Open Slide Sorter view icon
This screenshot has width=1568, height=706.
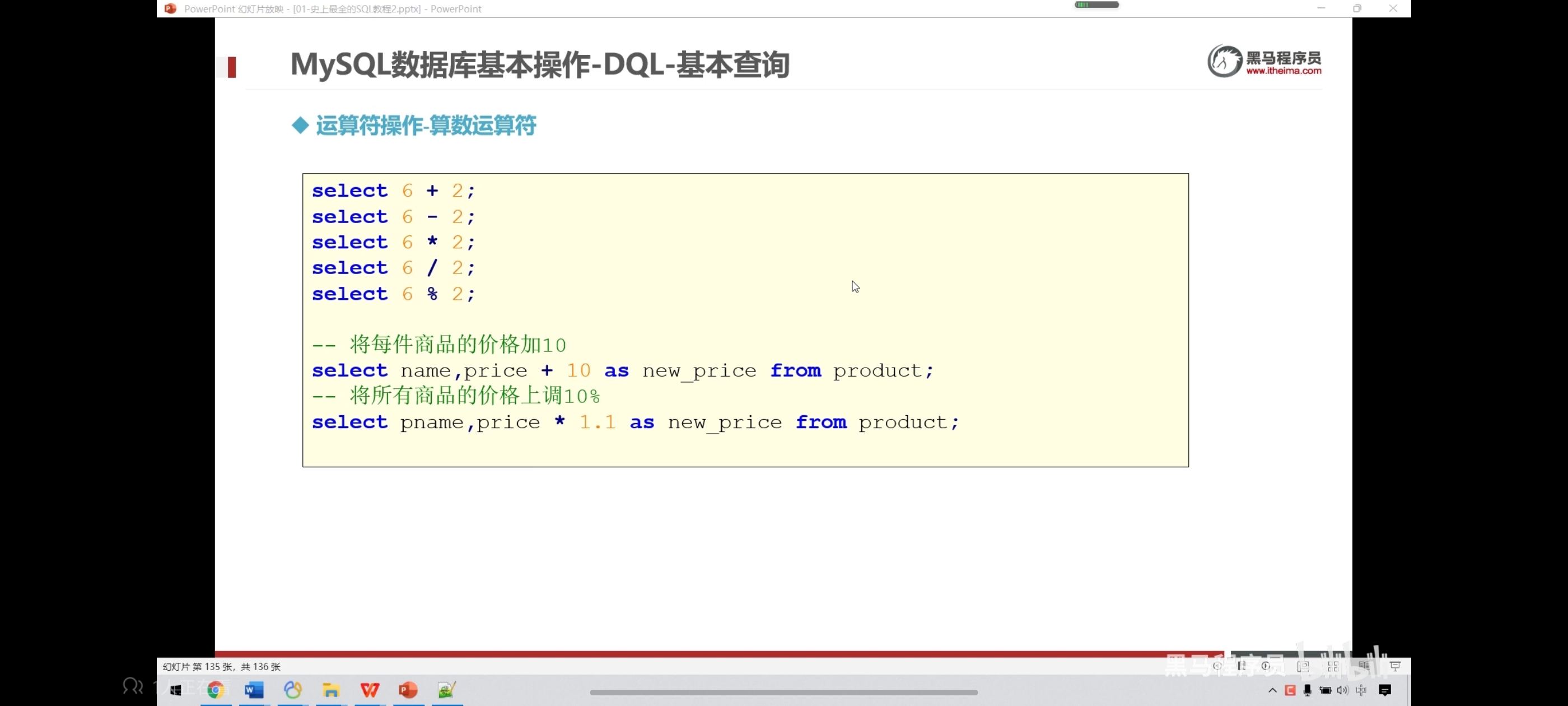(1333, 666)
